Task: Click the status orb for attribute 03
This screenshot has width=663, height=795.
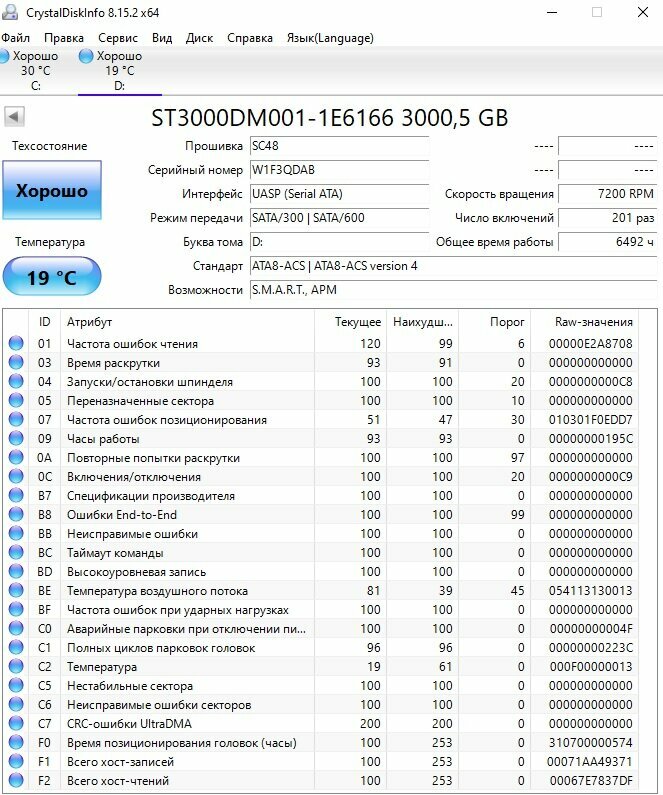Action: pos(16,363)
